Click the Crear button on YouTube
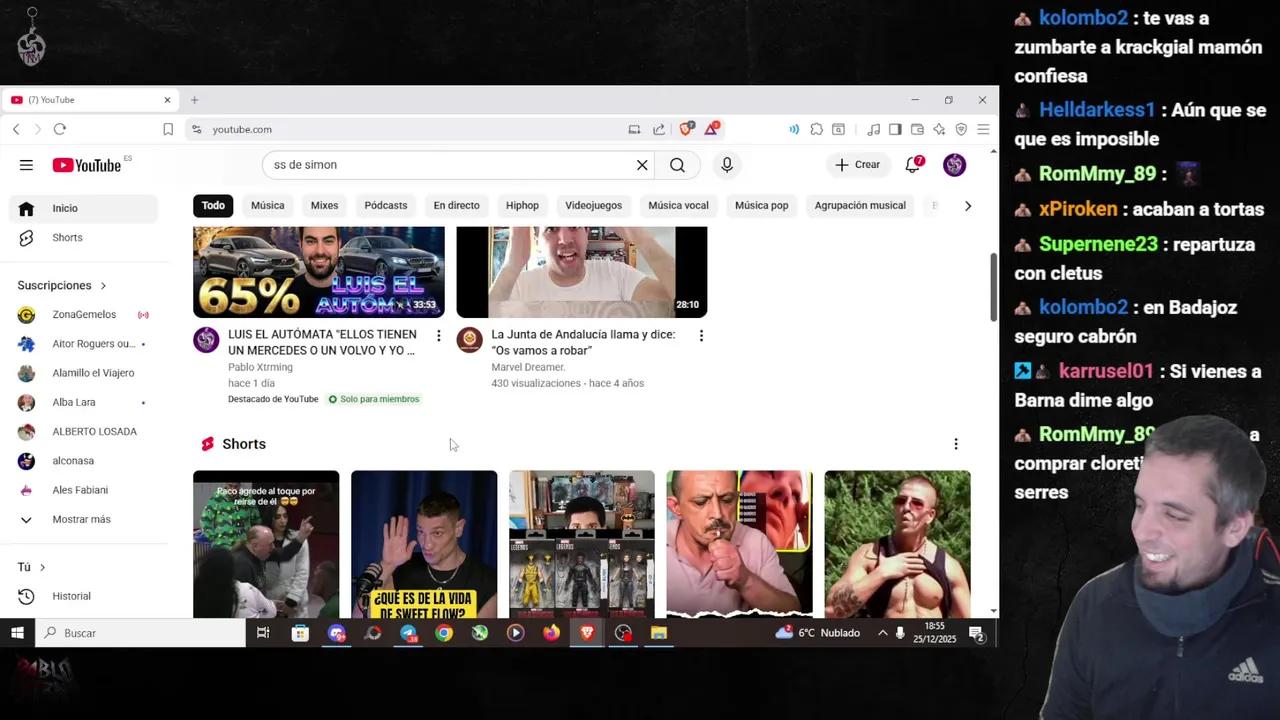 click(858, 164)
